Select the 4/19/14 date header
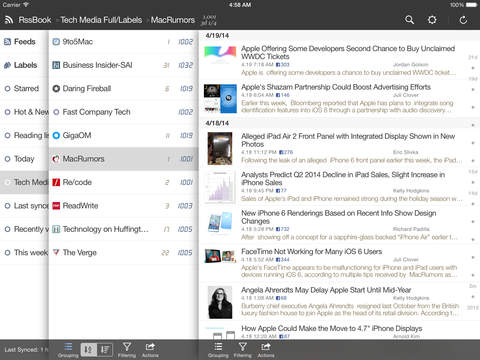Image resolution: width=480 pixels, height=360 pixels. pos(217,36)
